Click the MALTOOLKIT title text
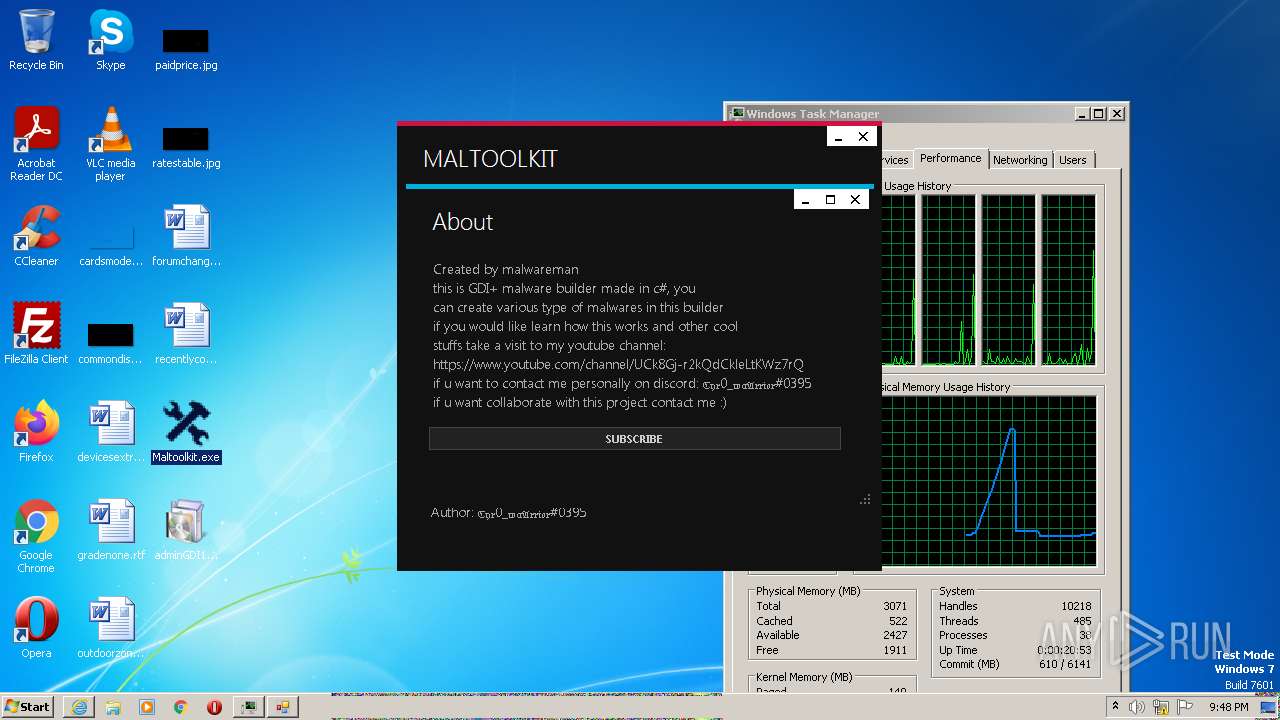 click(x=490, y=159)
